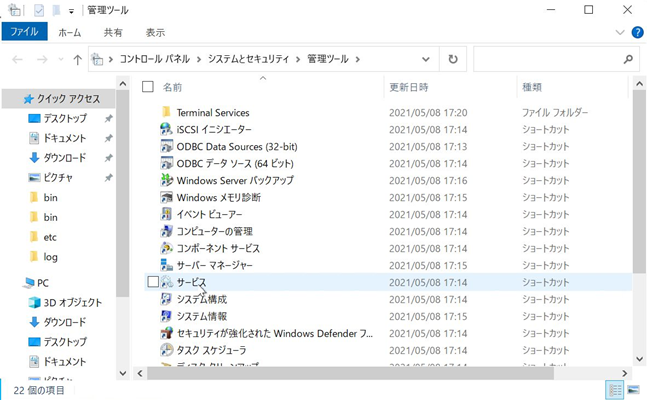Sort by the 名前 column header

pos(172,87)
